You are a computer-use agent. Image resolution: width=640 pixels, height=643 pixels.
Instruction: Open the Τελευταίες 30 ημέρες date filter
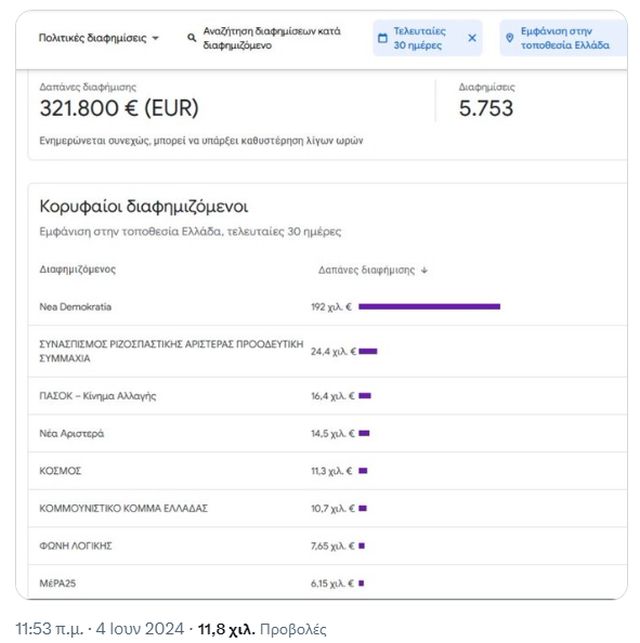pyautogui.click(x=419, y=38)
